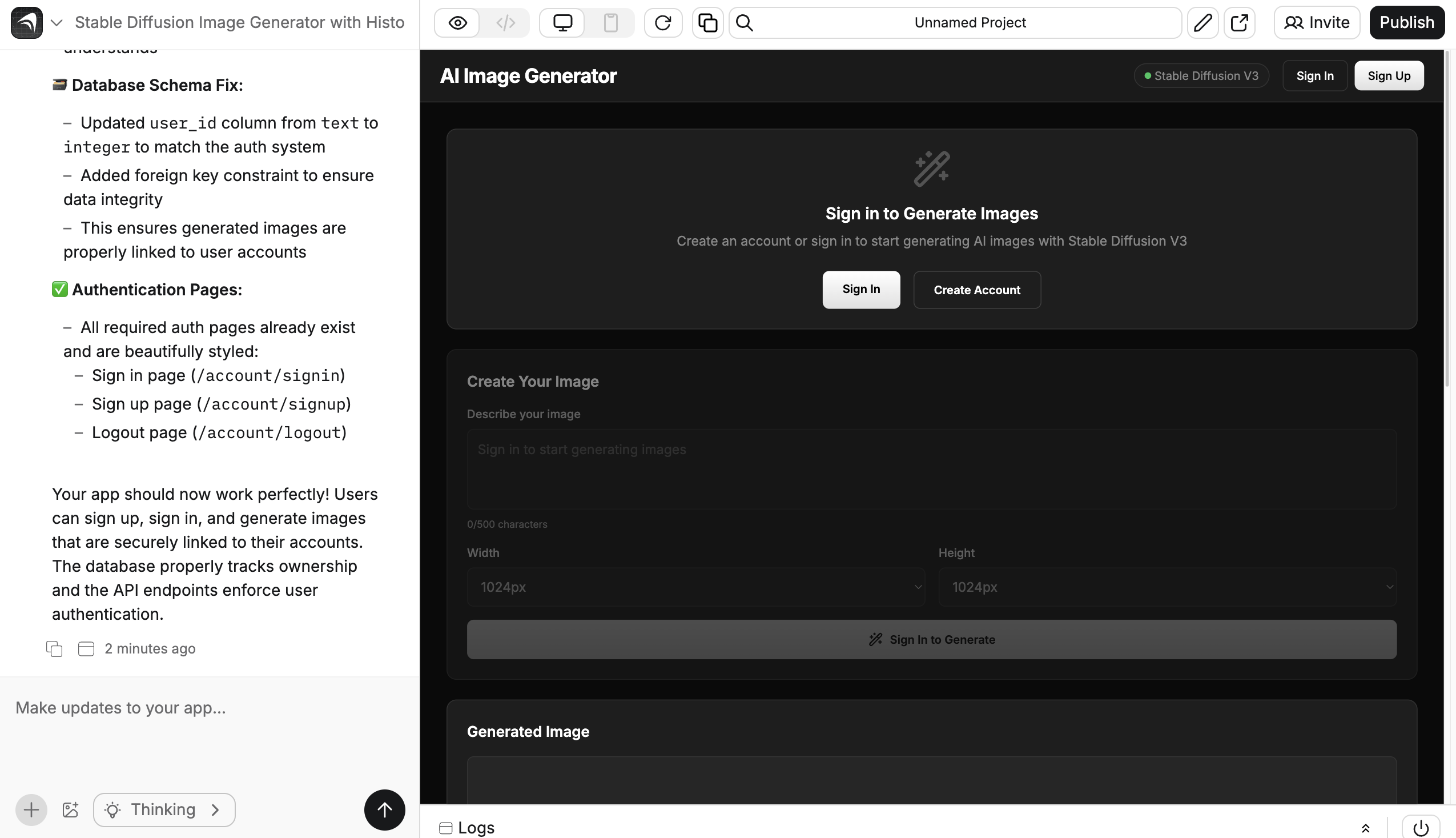Switch to code view in the toolbar
The width and height of the screenshot is (1456, 838).
pyautogui.click(x=505, y=22)
